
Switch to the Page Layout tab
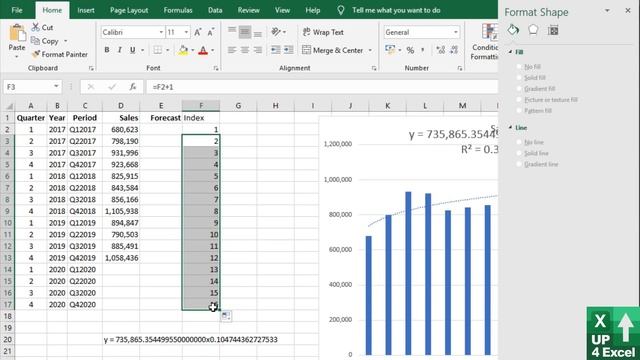click(x=129, y=10)
